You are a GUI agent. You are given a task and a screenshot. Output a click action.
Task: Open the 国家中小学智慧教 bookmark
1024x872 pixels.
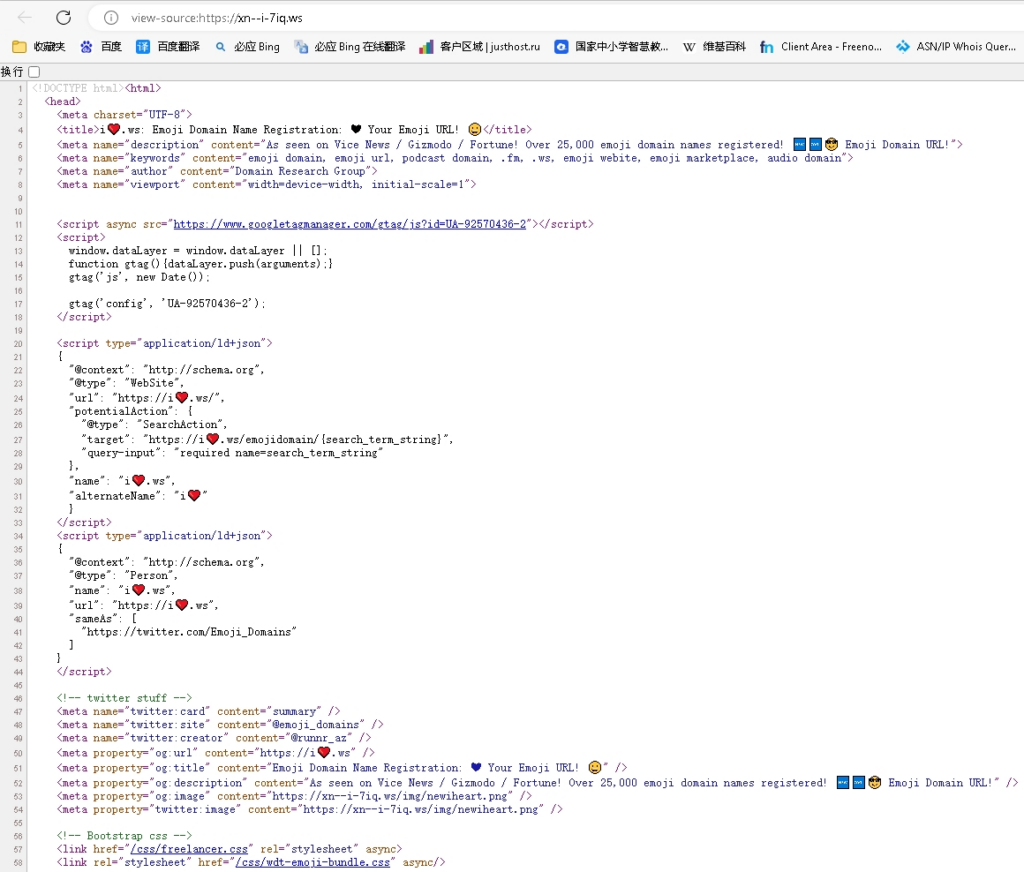point(611,46)
